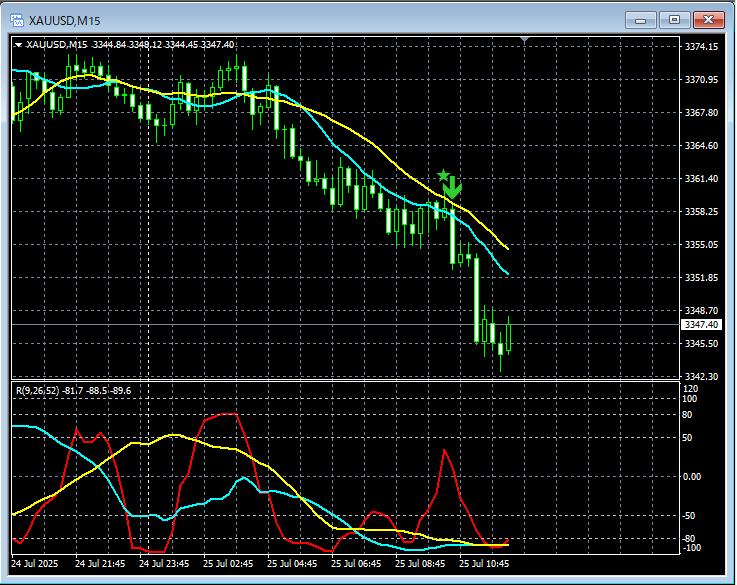
Task: Click the XAUUSD,M15 window title text
Action: 65,19
